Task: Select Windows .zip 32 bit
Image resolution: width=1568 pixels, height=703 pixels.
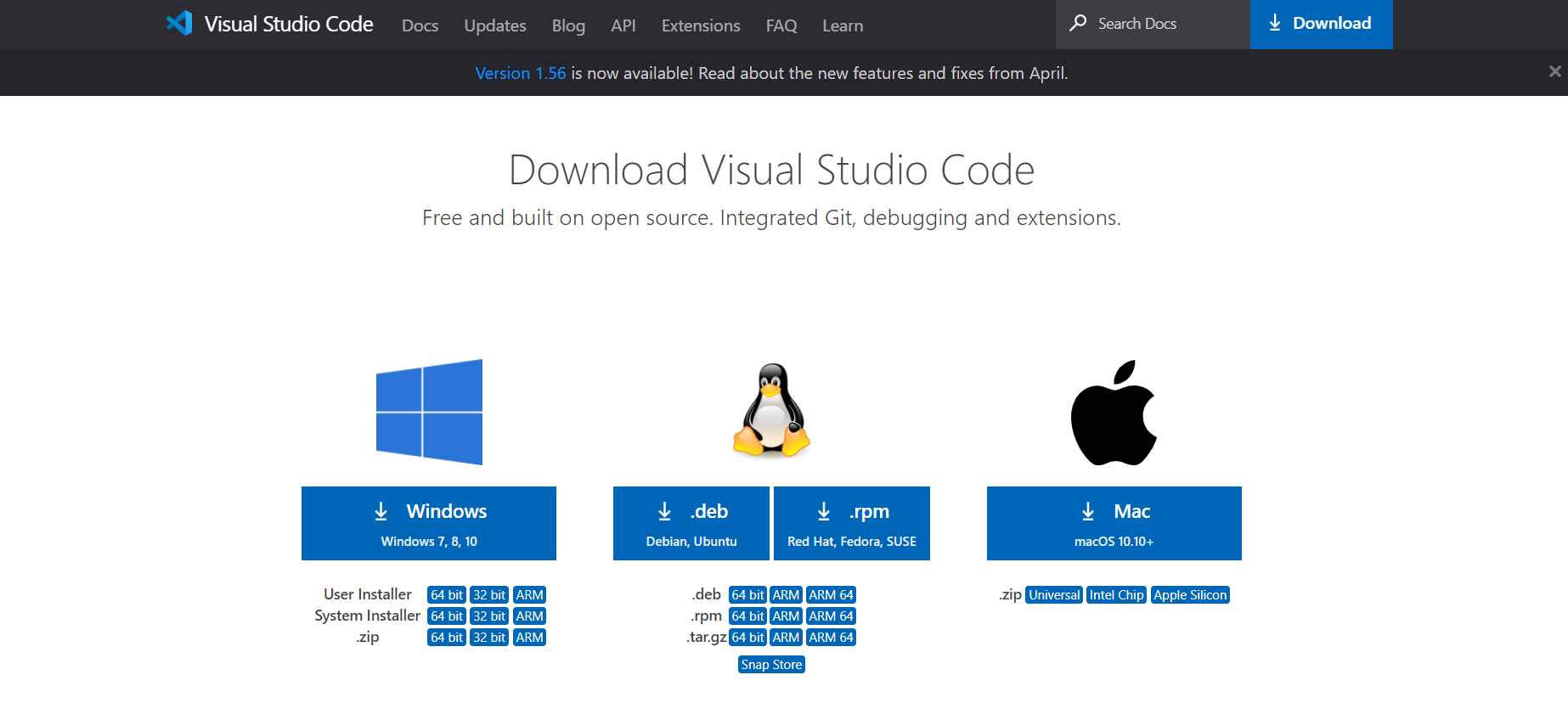Action: pos(489,638)
